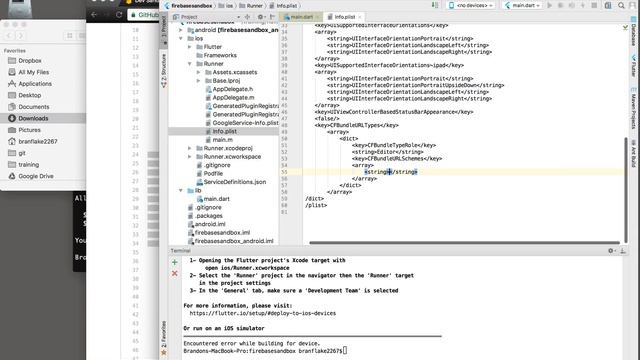Click browser back arrow in background window
The width and height of the screenshot is (640, 360).
tap(94, 15)
